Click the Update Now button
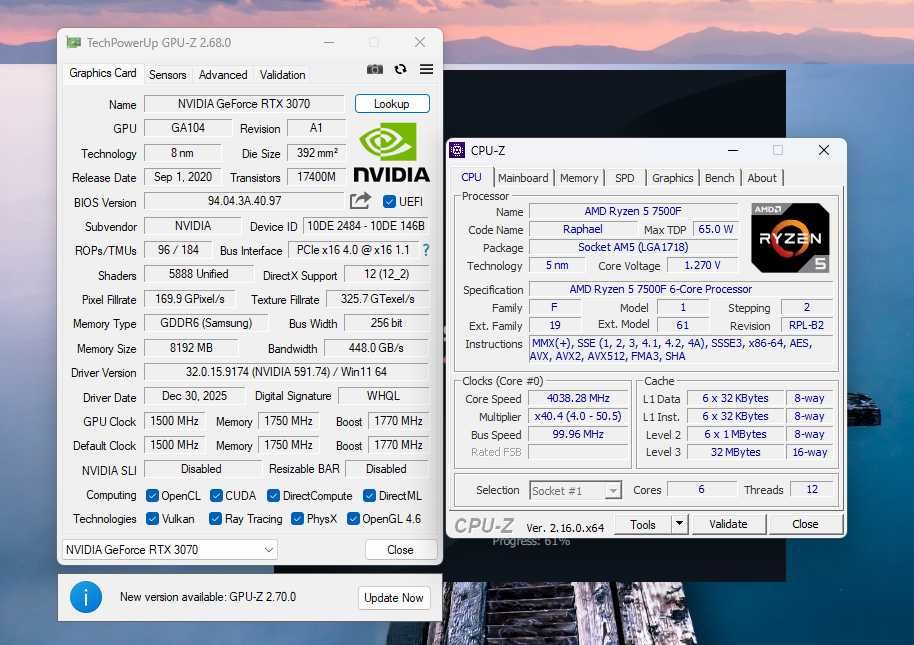Screen dimensions: 914x645 tap(393, 598)
